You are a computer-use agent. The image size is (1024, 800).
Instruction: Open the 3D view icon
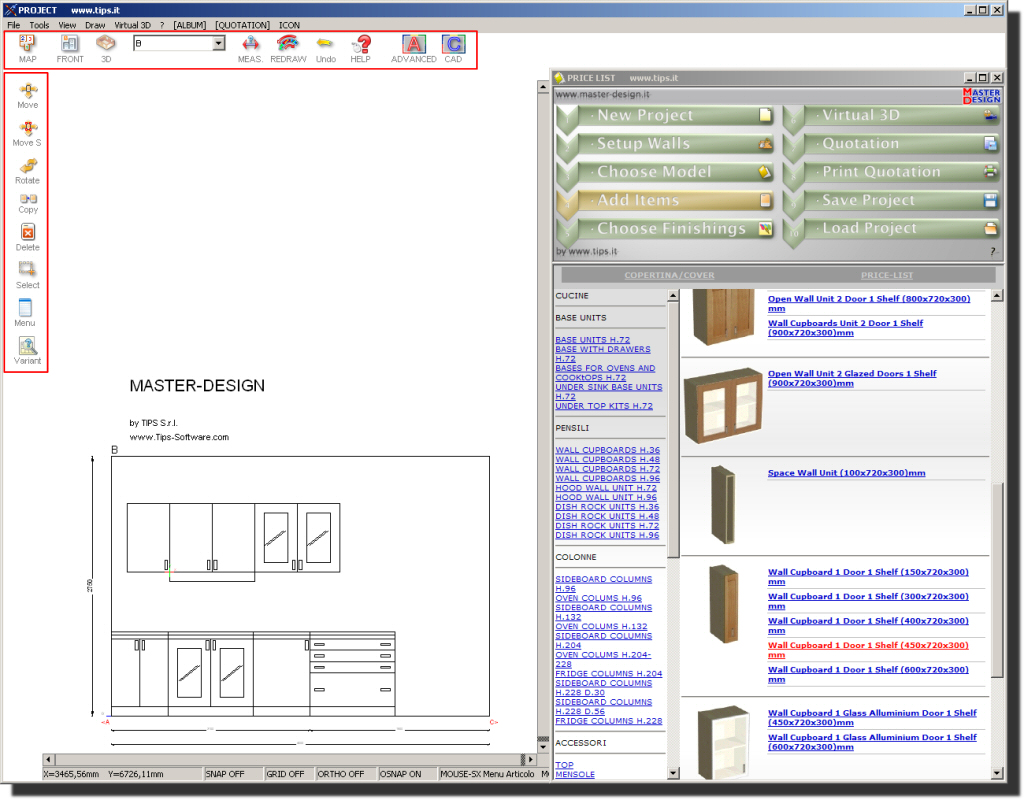106,48
